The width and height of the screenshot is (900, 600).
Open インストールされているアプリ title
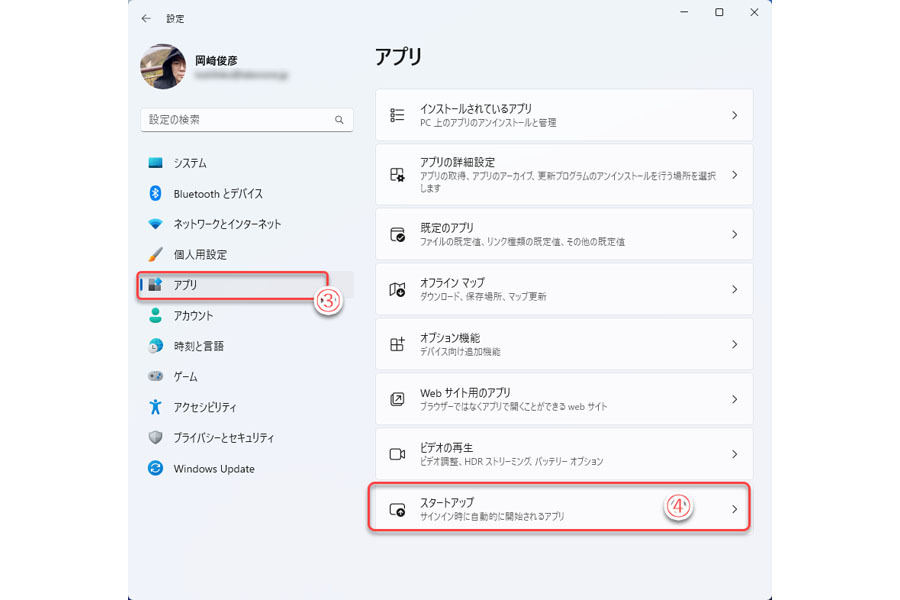476,109
